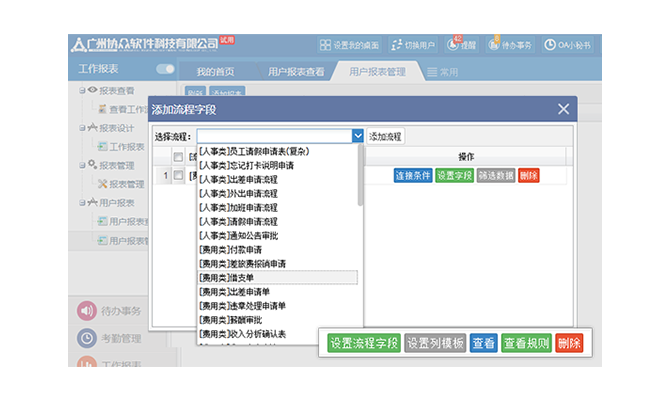Switch to the 我的首页 tab

[x=215, y=72]
